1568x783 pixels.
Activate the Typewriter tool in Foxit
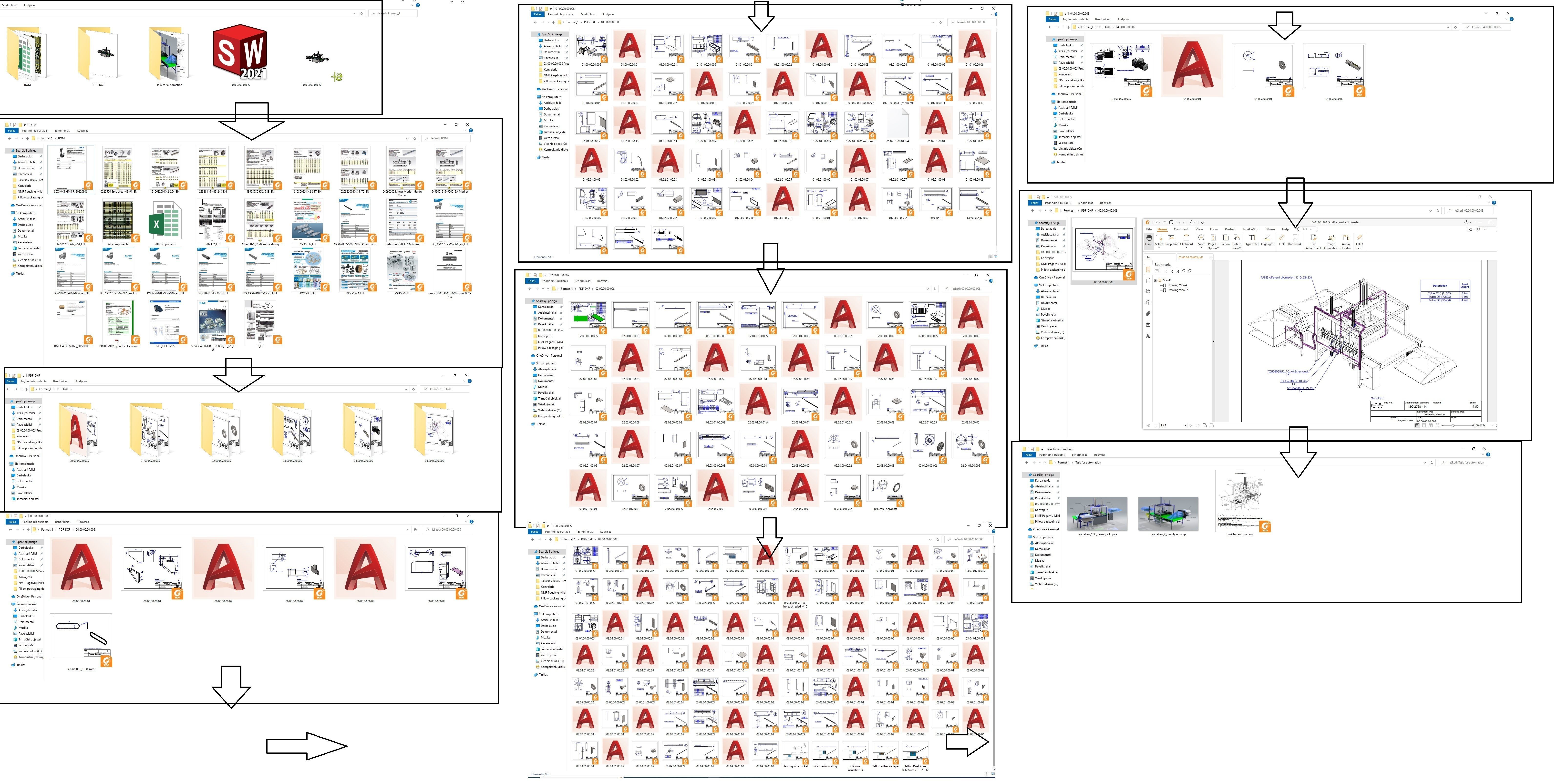coord(1252,240)
